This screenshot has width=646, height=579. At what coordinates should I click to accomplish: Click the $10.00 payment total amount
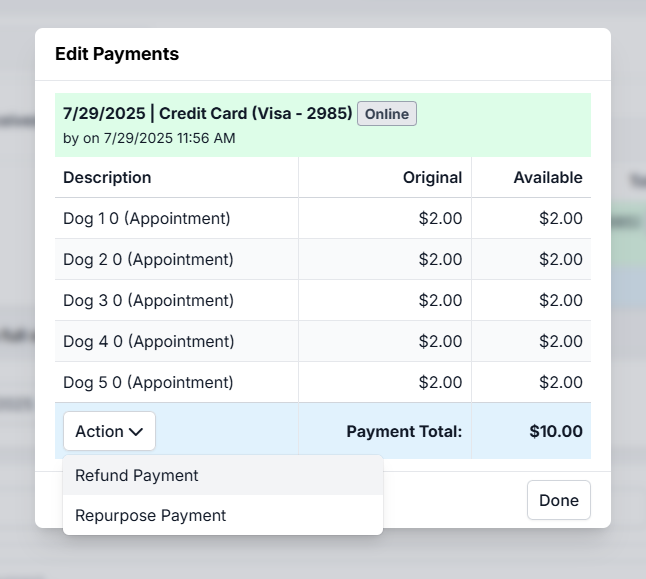click(555, 432)
